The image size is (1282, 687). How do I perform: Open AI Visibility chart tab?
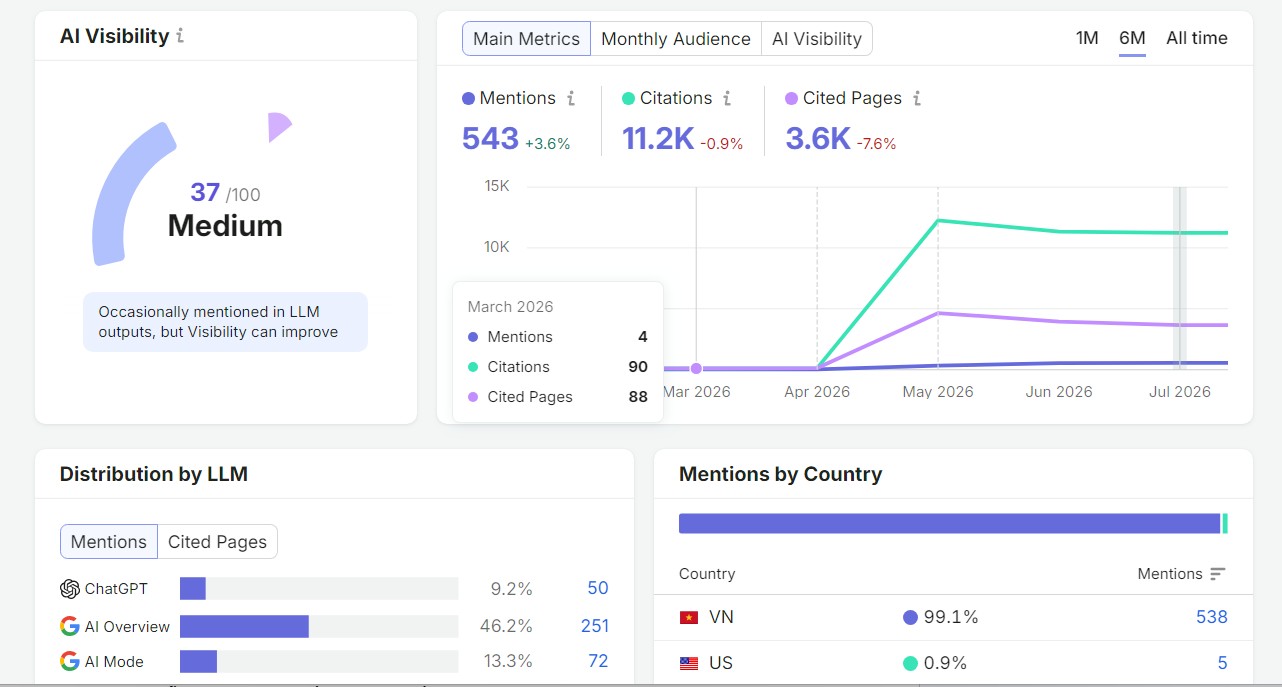tap(817, 39)
